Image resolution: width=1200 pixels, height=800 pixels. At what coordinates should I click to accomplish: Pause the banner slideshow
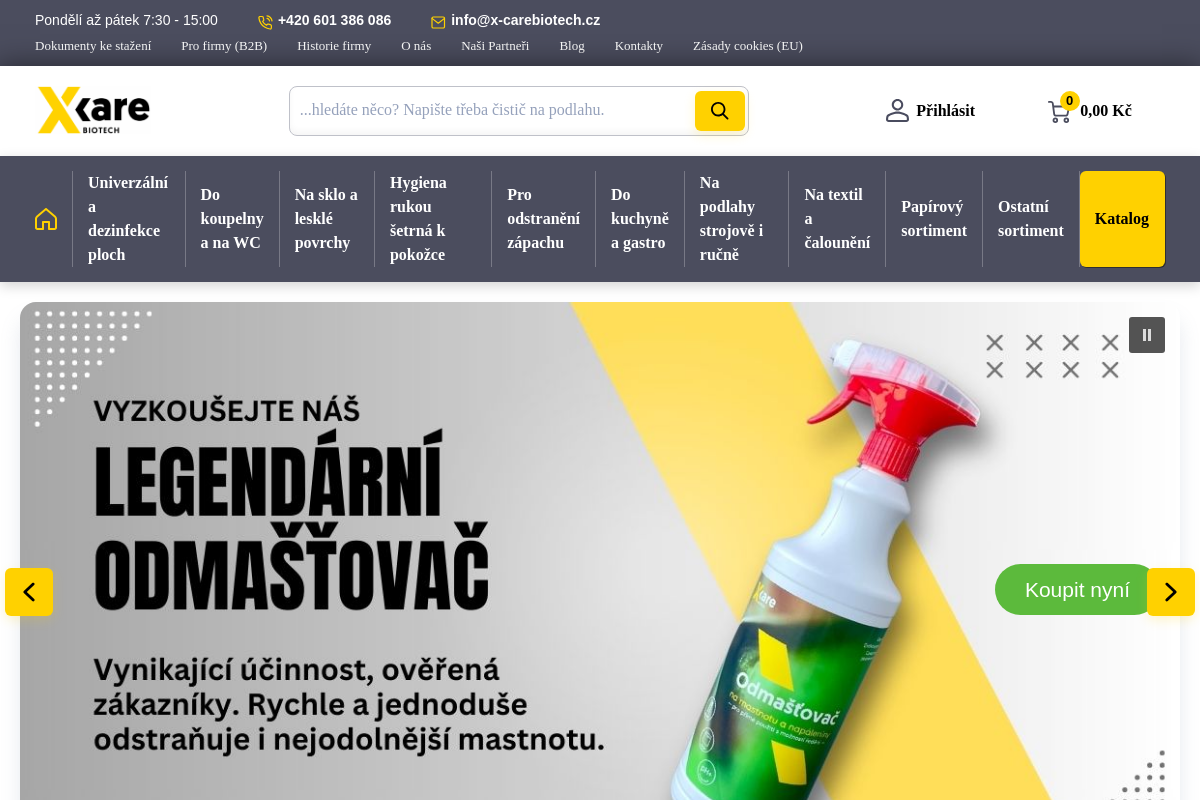(x=1147, y=335)
